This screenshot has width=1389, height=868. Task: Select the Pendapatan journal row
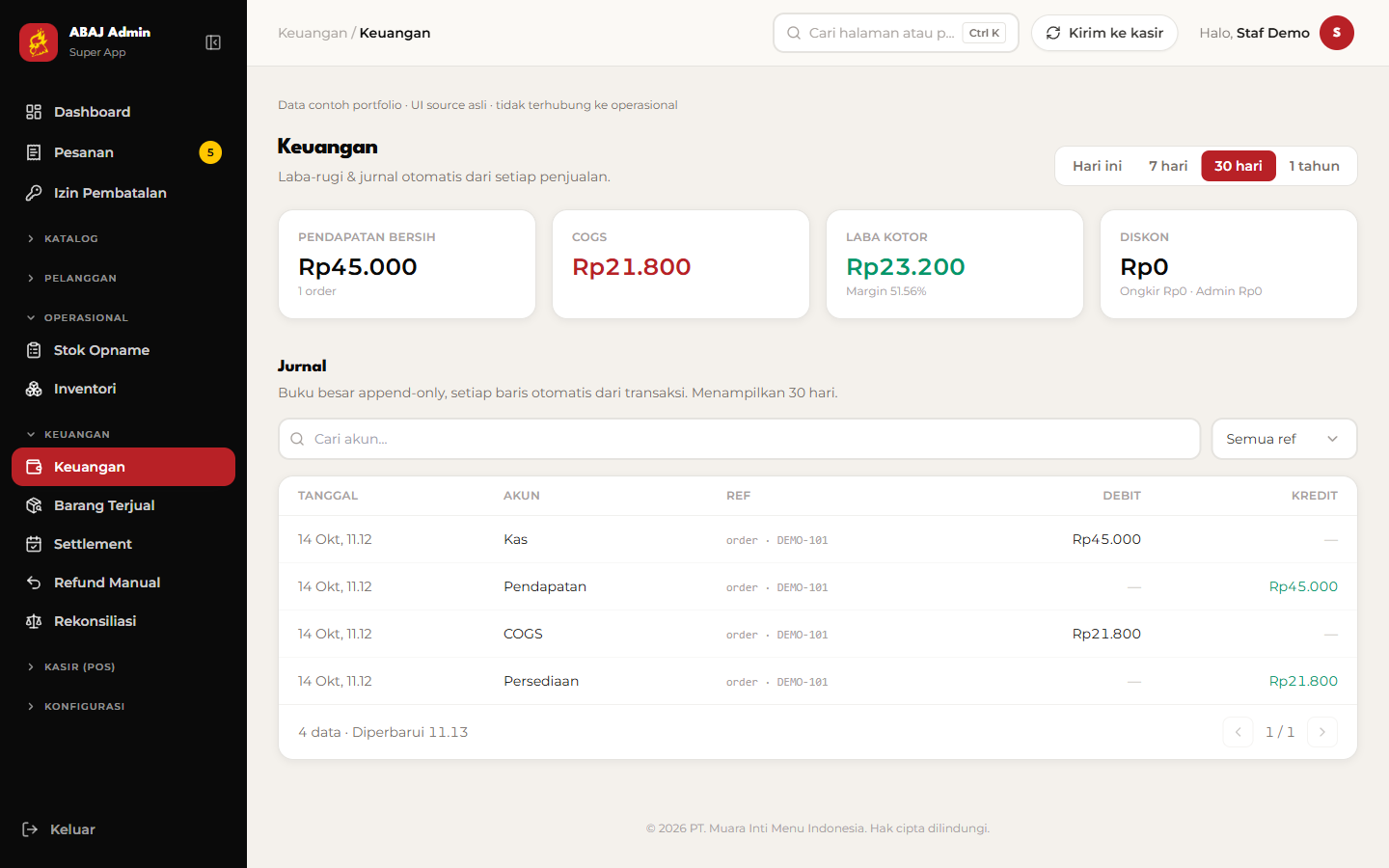[x=818, y=586]
